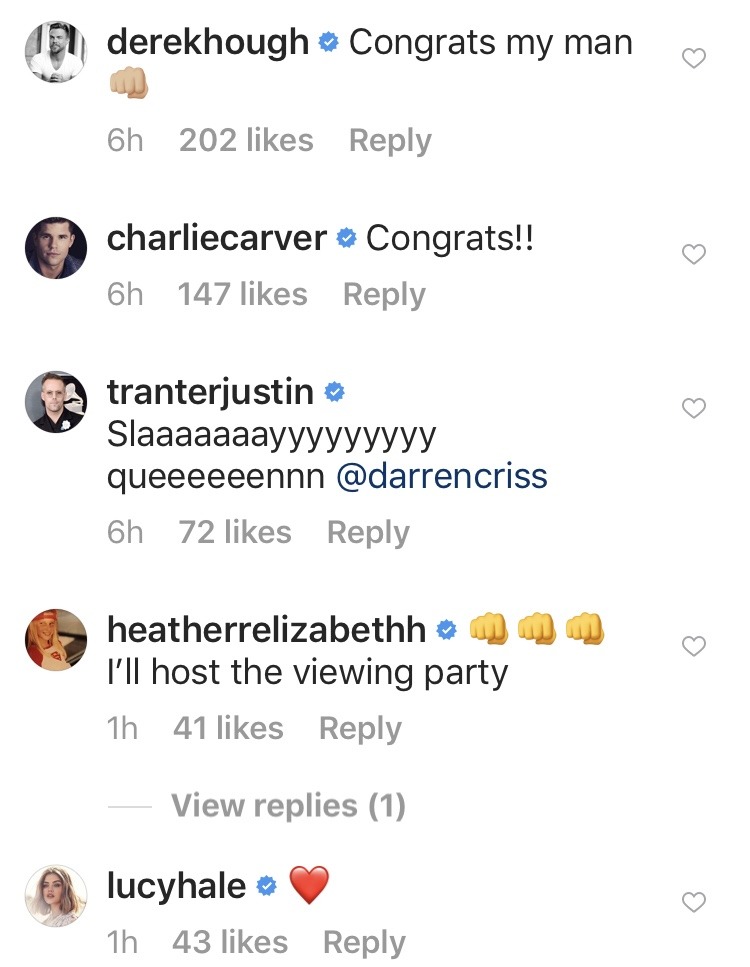Reply to tranterjustin's comment

(368, 533)
